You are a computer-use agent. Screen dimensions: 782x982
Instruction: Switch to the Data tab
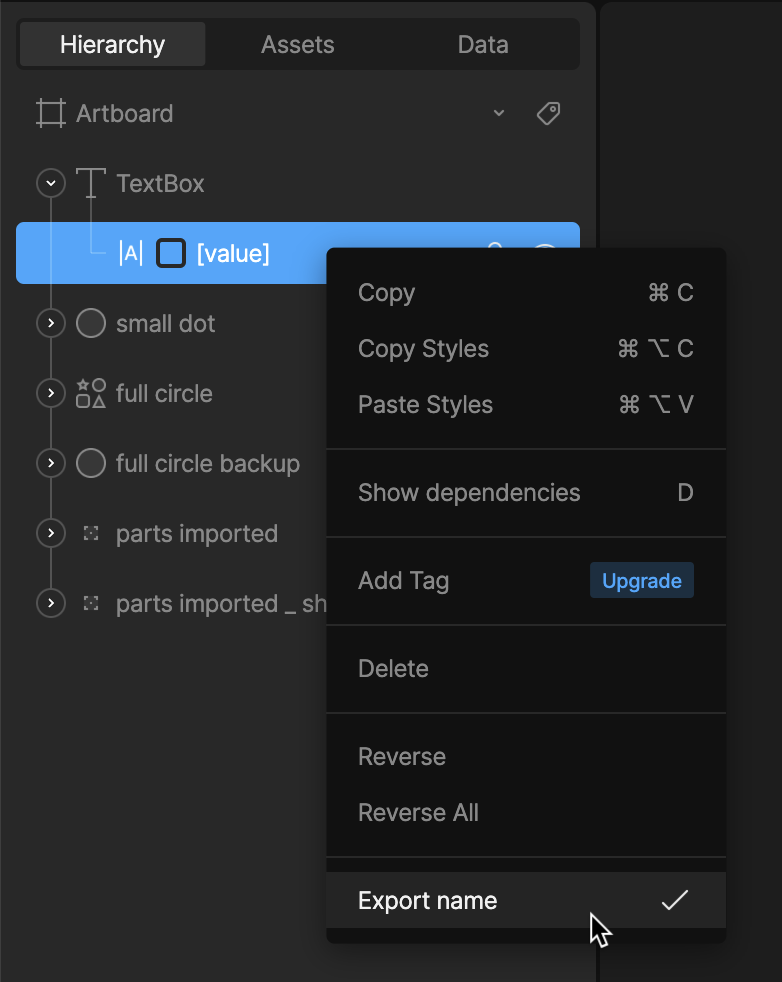483,45
